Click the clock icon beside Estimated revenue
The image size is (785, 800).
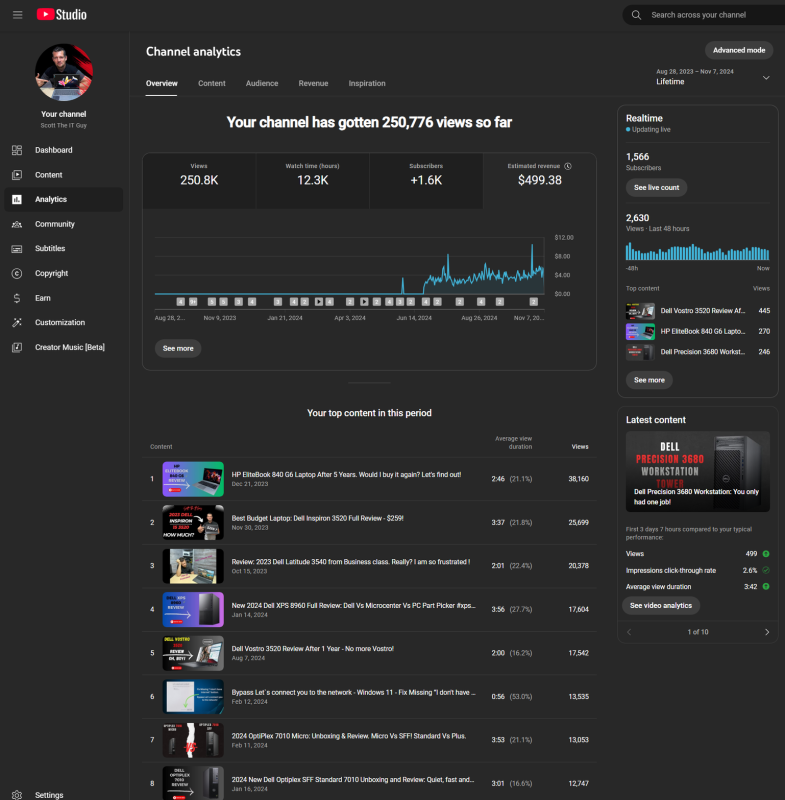[568, 166]
